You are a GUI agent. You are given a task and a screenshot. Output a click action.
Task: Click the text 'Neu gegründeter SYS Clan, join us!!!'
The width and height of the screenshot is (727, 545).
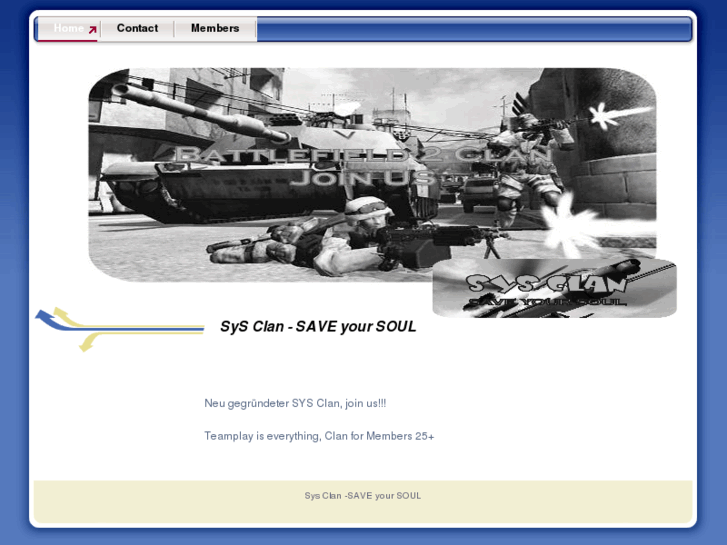pyautogui.click(x=295, y=404)
